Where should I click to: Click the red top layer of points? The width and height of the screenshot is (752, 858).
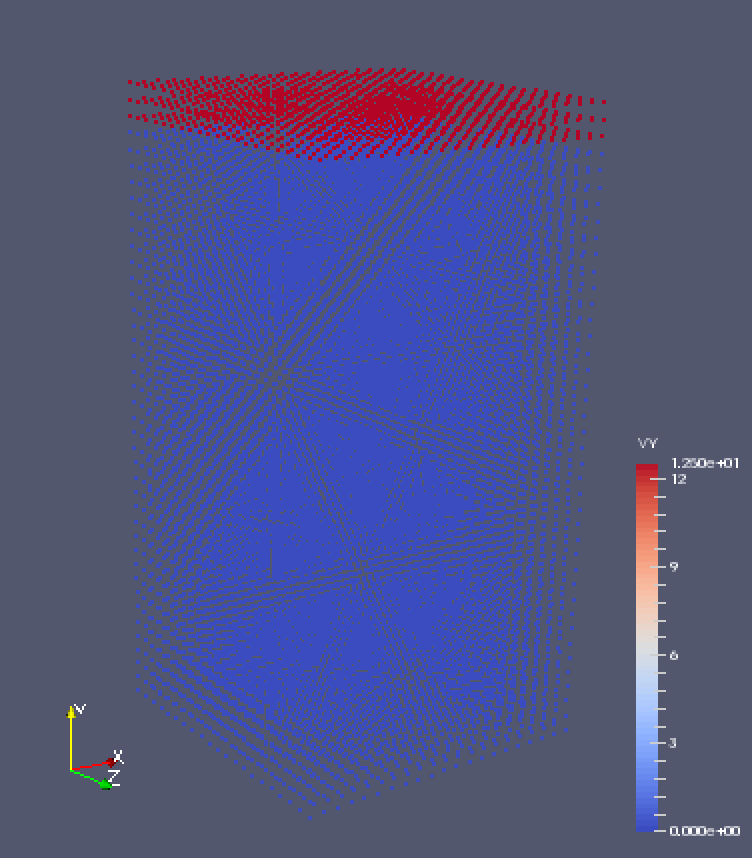(x=367, y=112)
